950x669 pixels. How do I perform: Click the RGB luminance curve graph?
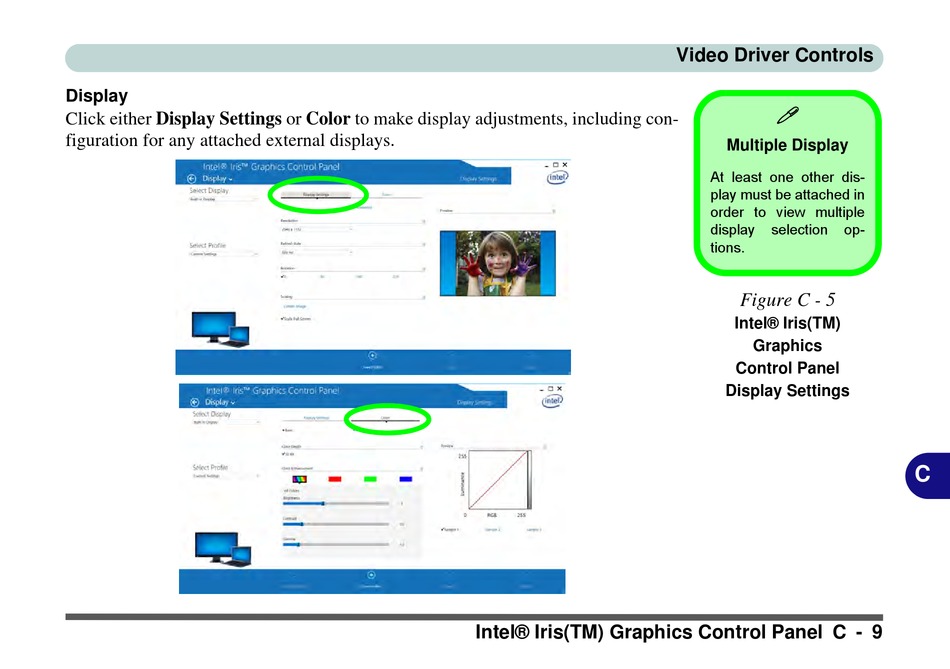pos(499,480)
